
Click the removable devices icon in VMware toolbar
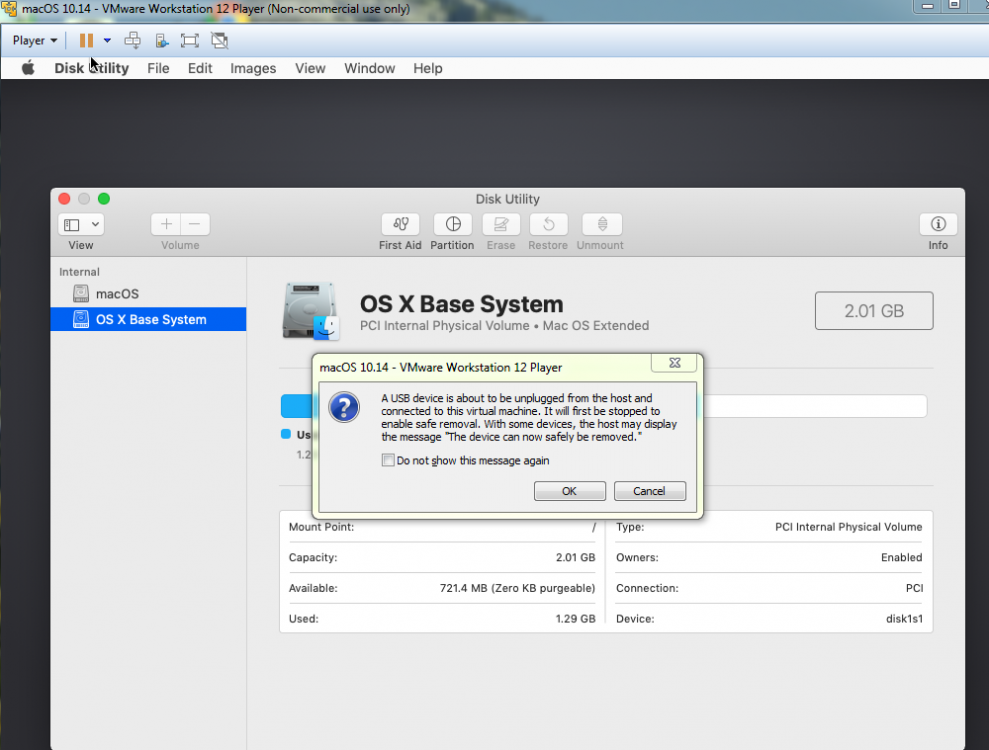point(161,40)
